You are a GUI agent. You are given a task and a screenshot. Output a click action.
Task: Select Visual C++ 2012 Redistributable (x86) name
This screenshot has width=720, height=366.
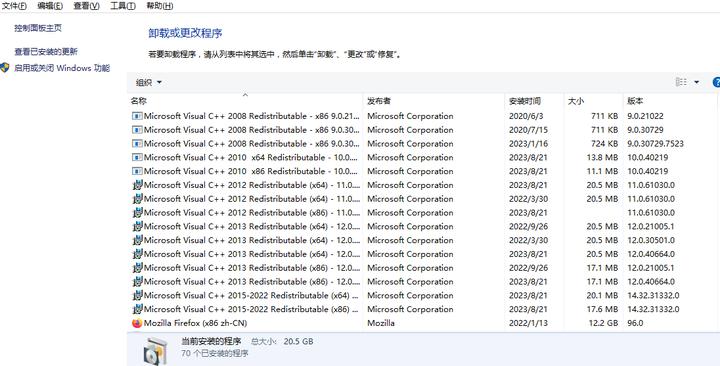pyautogui.click(x=252, y=213)
